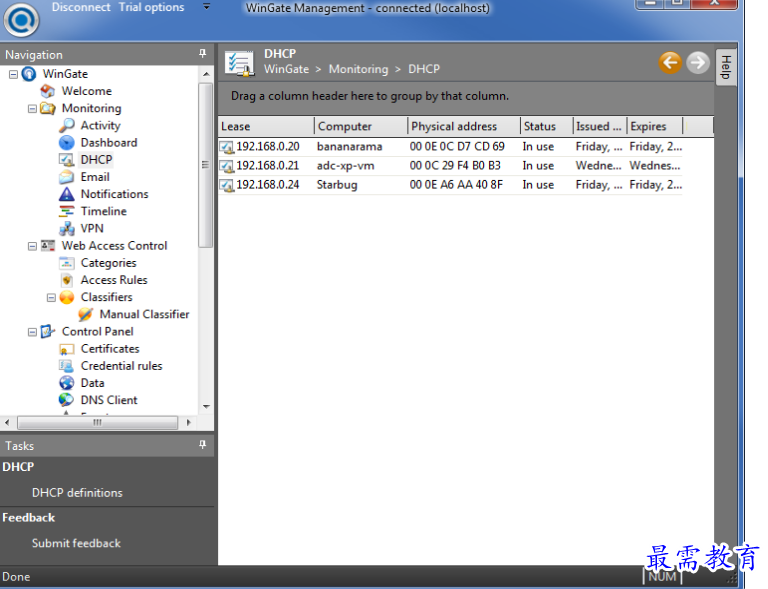This screenshot has height=589, width=768.
Task: Click the orange back arrow button
Action: (x=670, y=62)
